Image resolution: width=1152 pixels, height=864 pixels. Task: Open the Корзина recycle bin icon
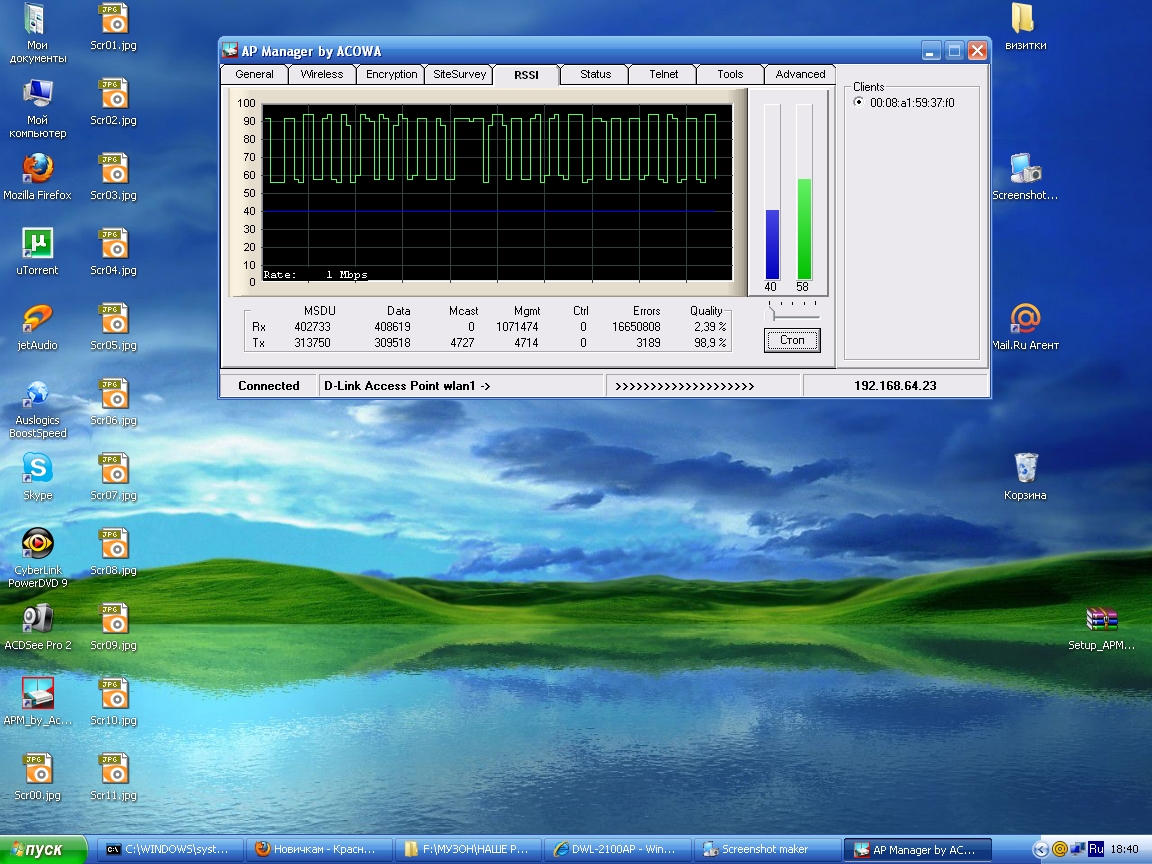click(x=1025, y=468)
